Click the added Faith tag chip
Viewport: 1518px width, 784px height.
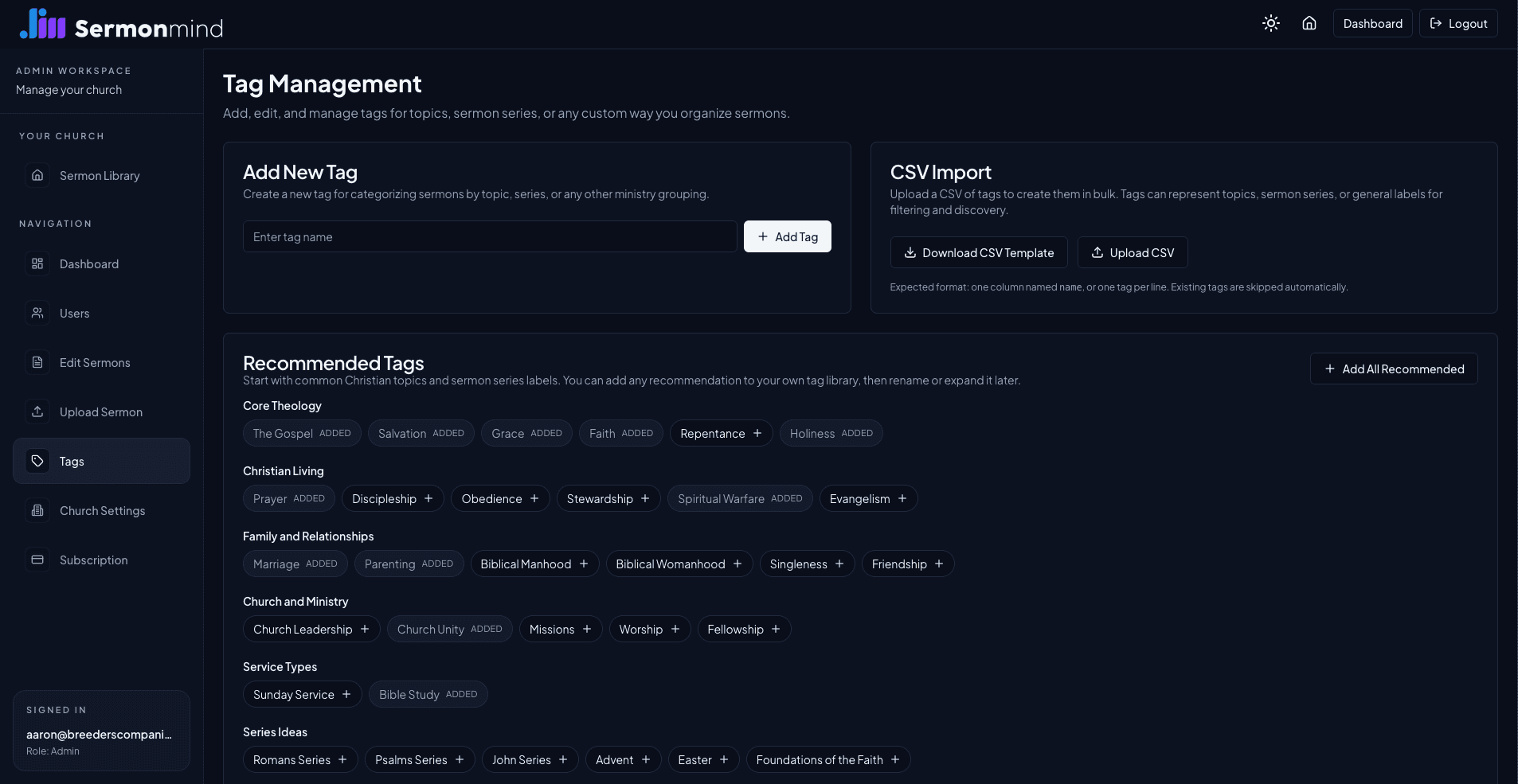pyautogui.click(x=621, y=433)
